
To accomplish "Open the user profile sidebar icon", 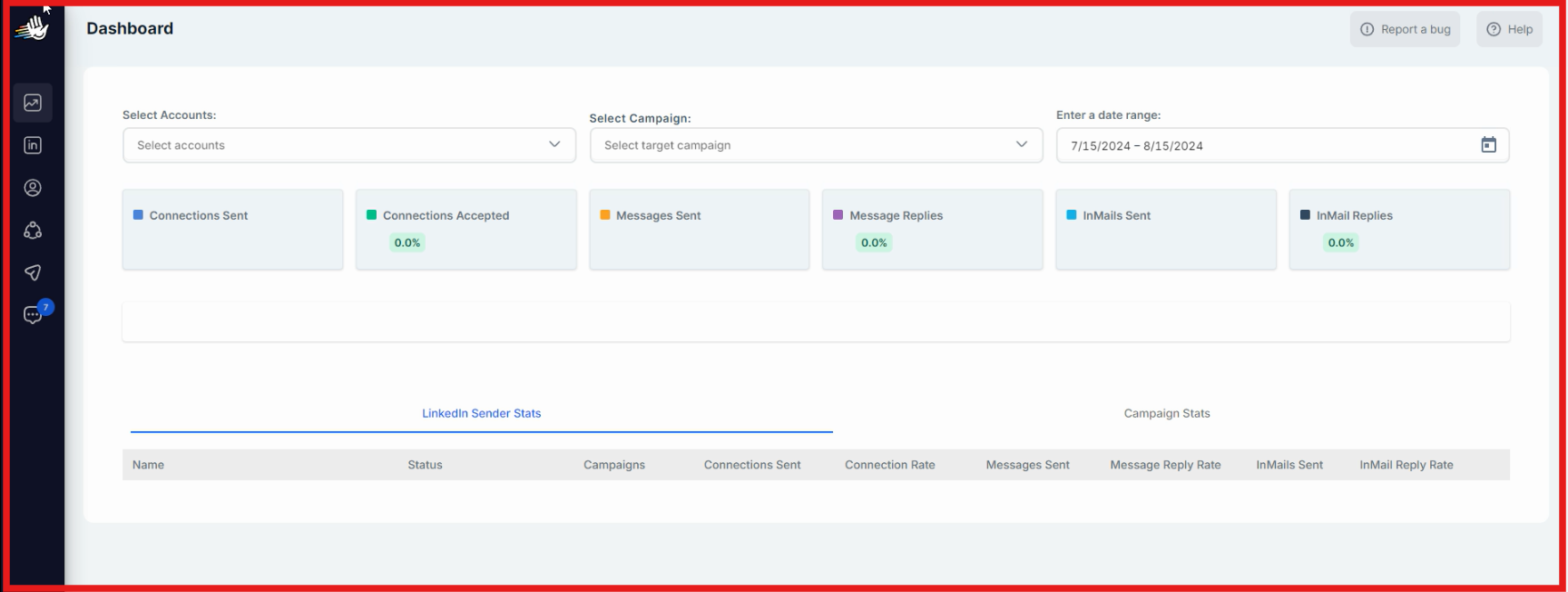I will click(33, 188).
